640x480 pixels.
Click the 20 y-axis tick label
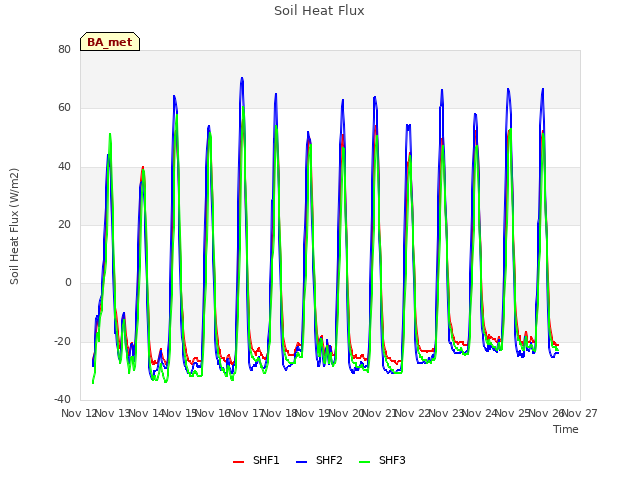64,224
